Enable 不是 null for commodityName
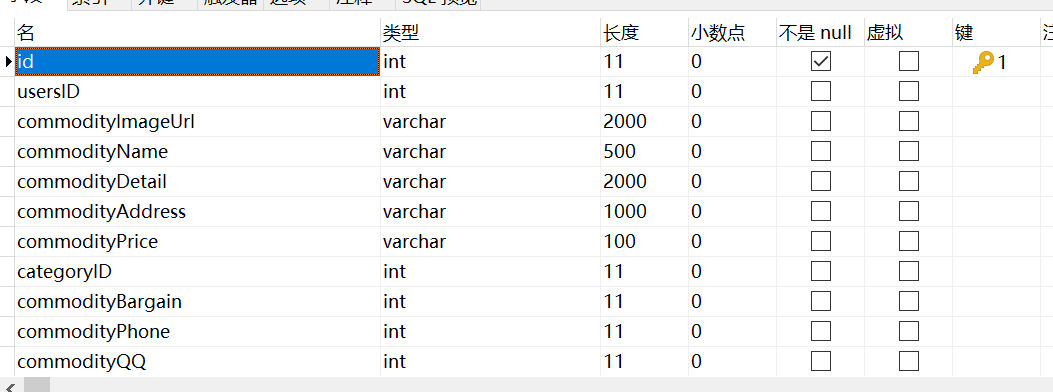This screenshot has width=1053, height=392. [x=821, y=151]
